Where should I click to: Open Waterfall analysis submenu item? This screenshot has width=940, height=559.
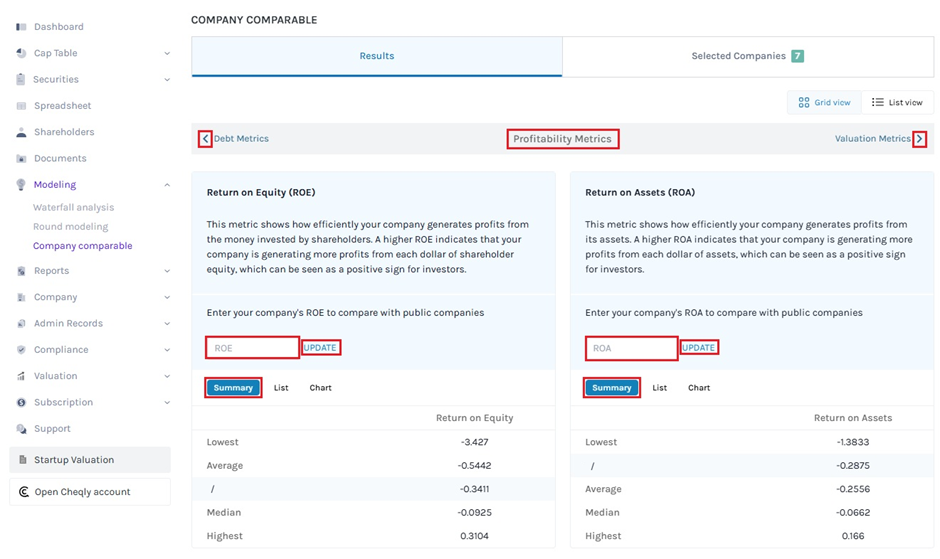(x=73, y=207)
